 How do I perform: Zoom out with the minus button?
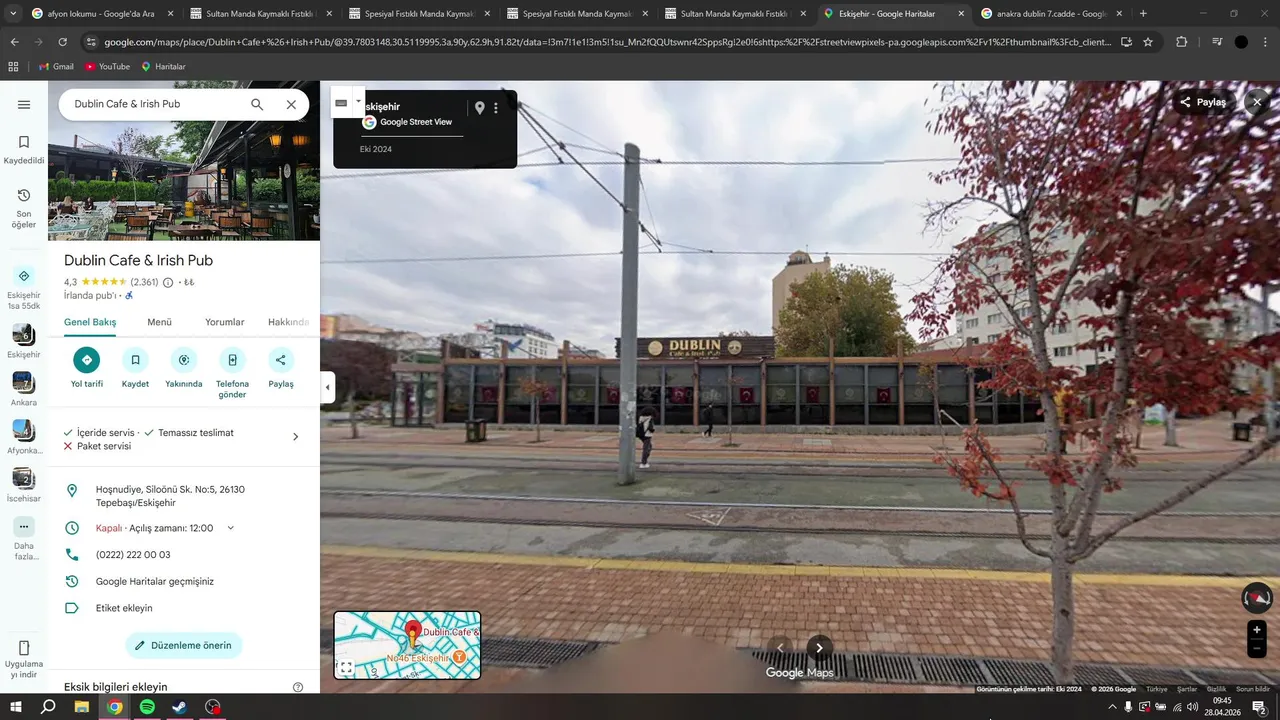tap(1257, 649)
